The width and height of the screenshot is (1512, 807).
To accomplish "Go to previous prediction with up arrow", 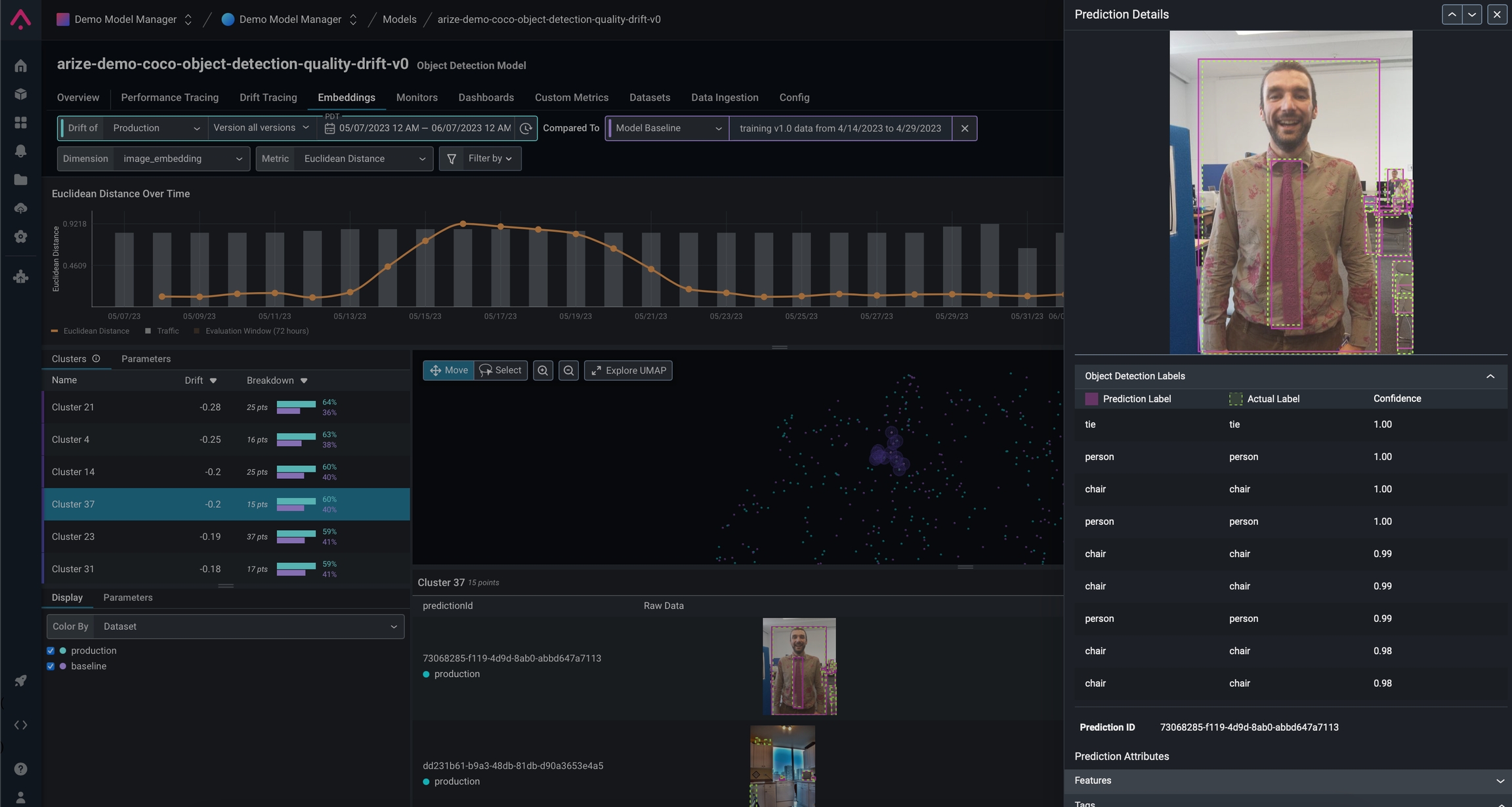I will click(x=1452, y=14).
